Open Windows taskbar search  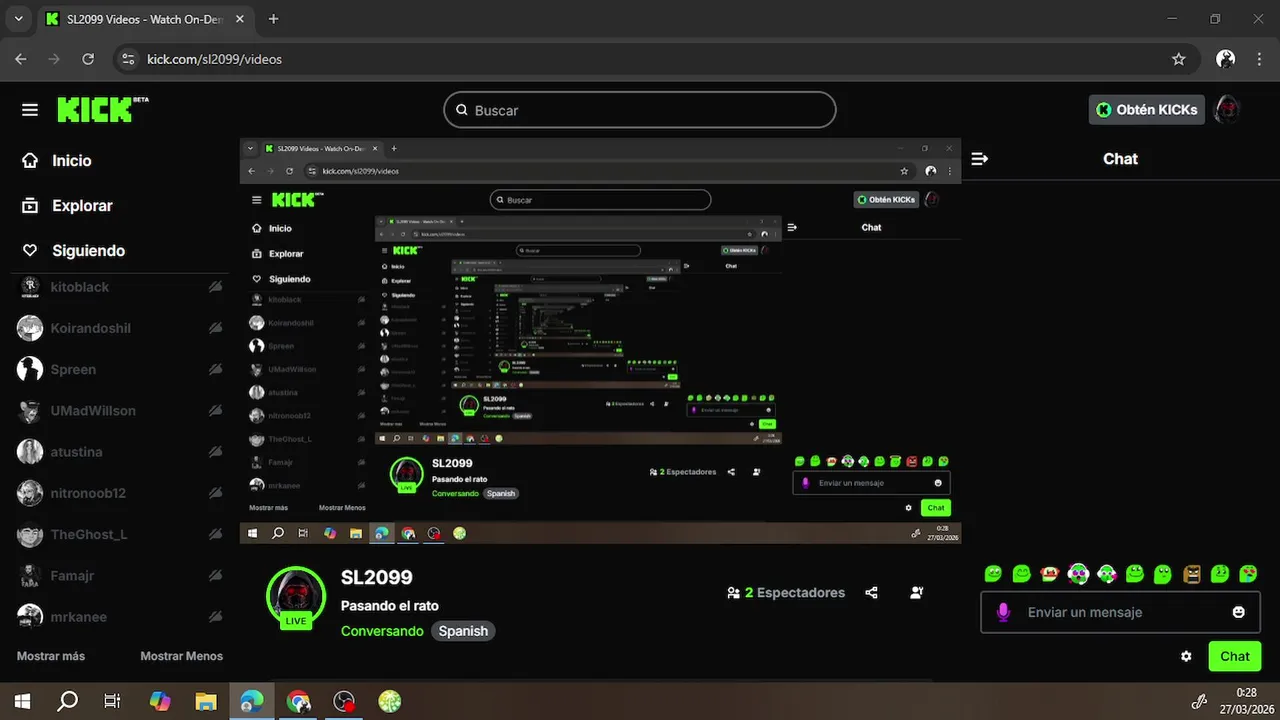(x=68, y=701)
